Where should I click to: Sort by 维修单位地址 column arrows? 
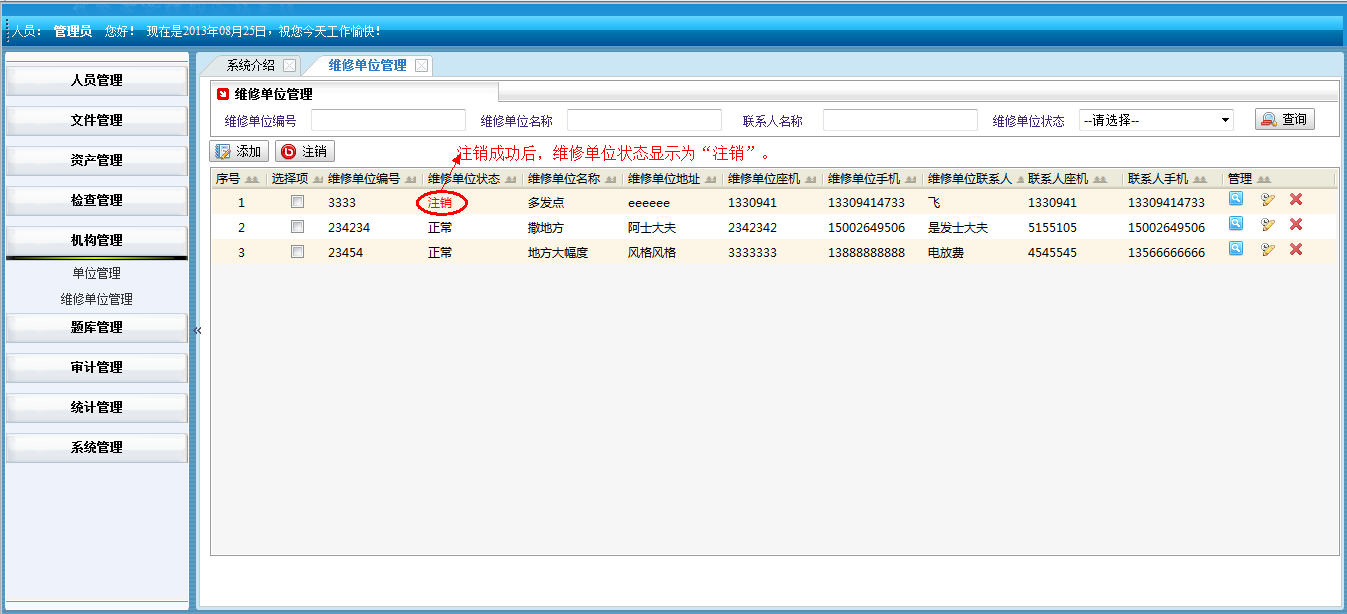coord(712,179)
